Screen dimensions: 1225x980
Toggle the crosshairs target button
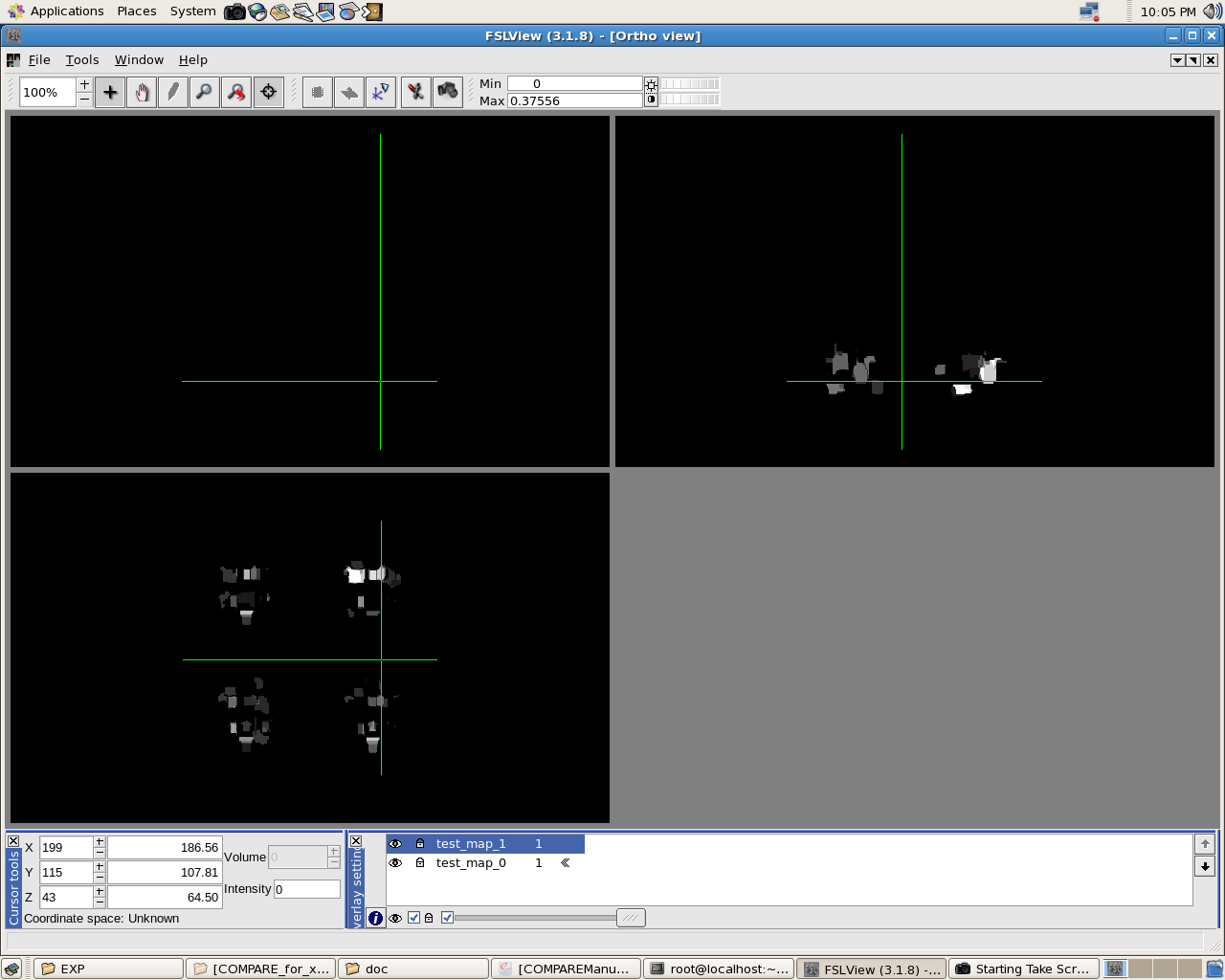(x=269, y=93)
